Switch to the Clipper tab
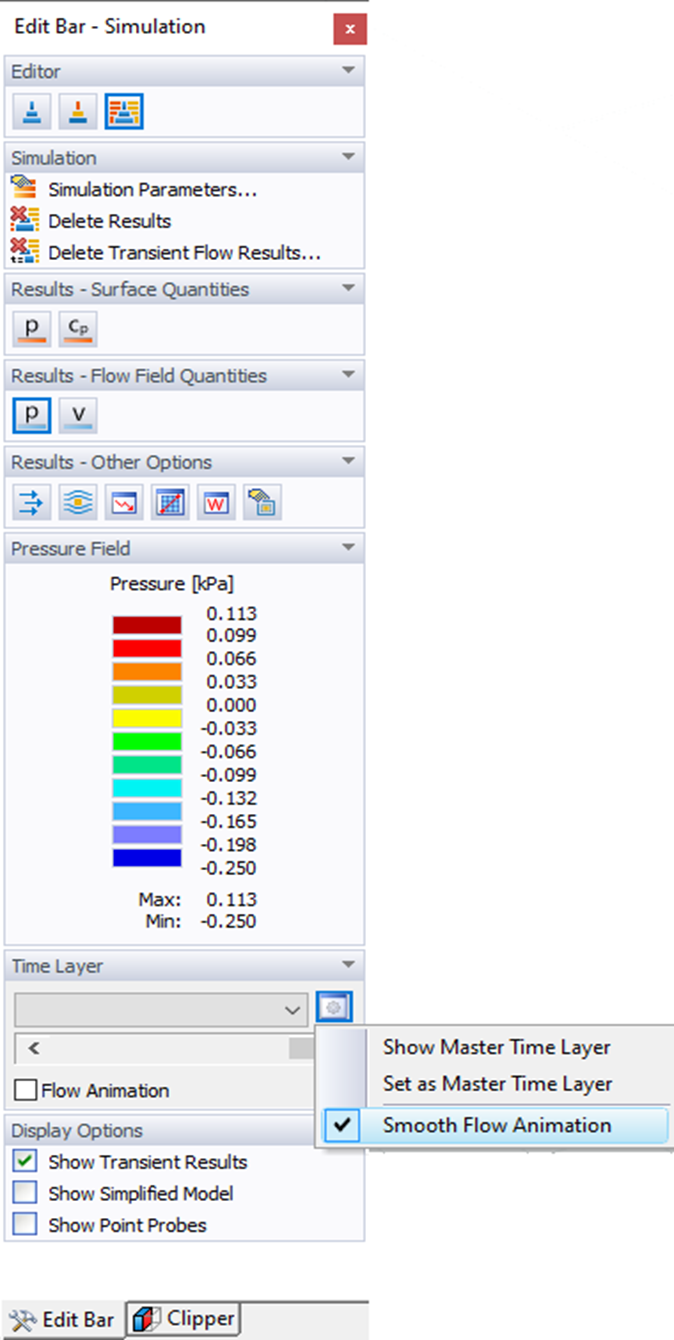Image resolution: width=674 pixels, height=1340 pixels. 183,1318
